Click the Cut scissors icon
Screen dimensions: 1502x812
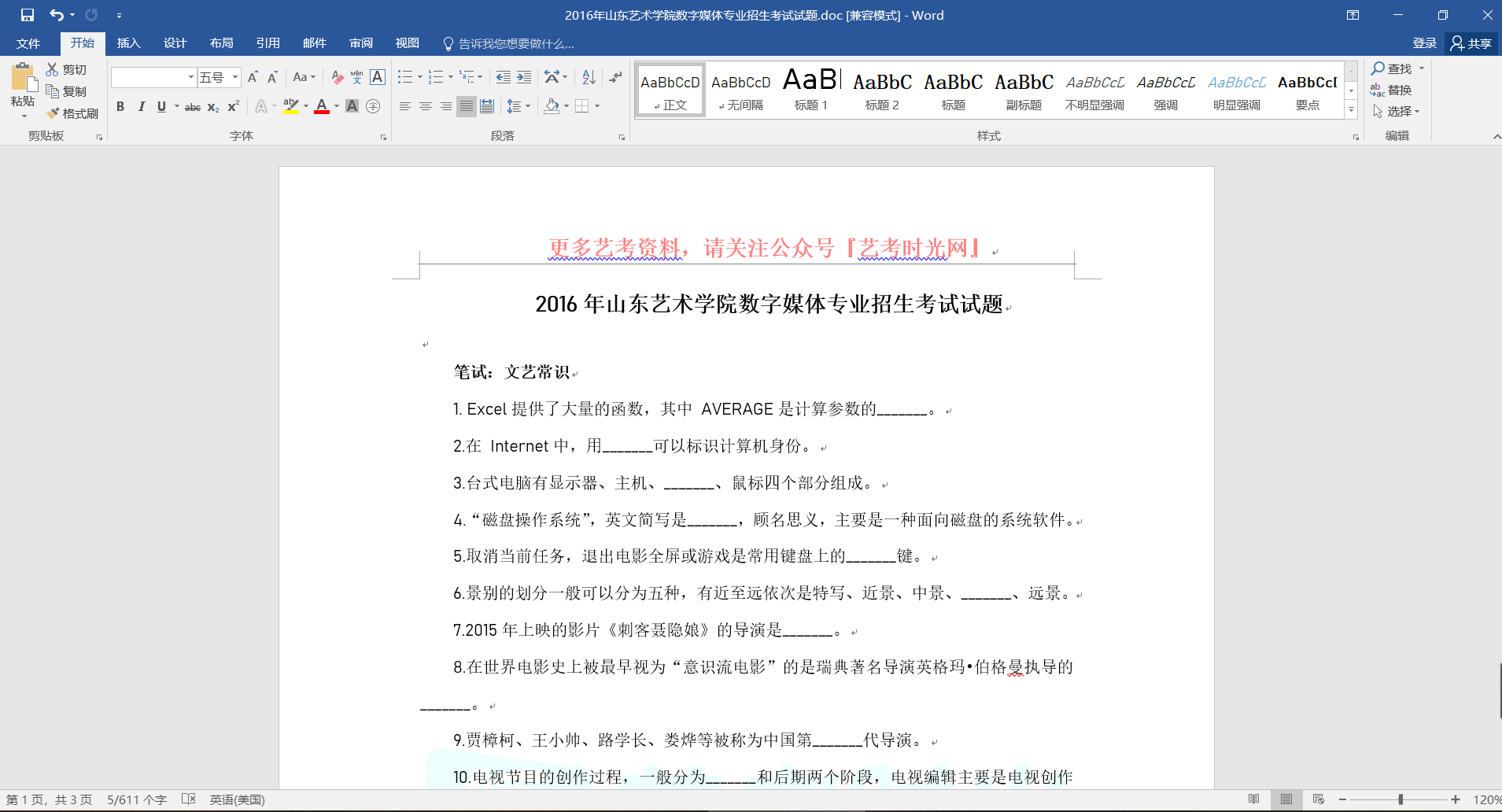click(53, 69)
